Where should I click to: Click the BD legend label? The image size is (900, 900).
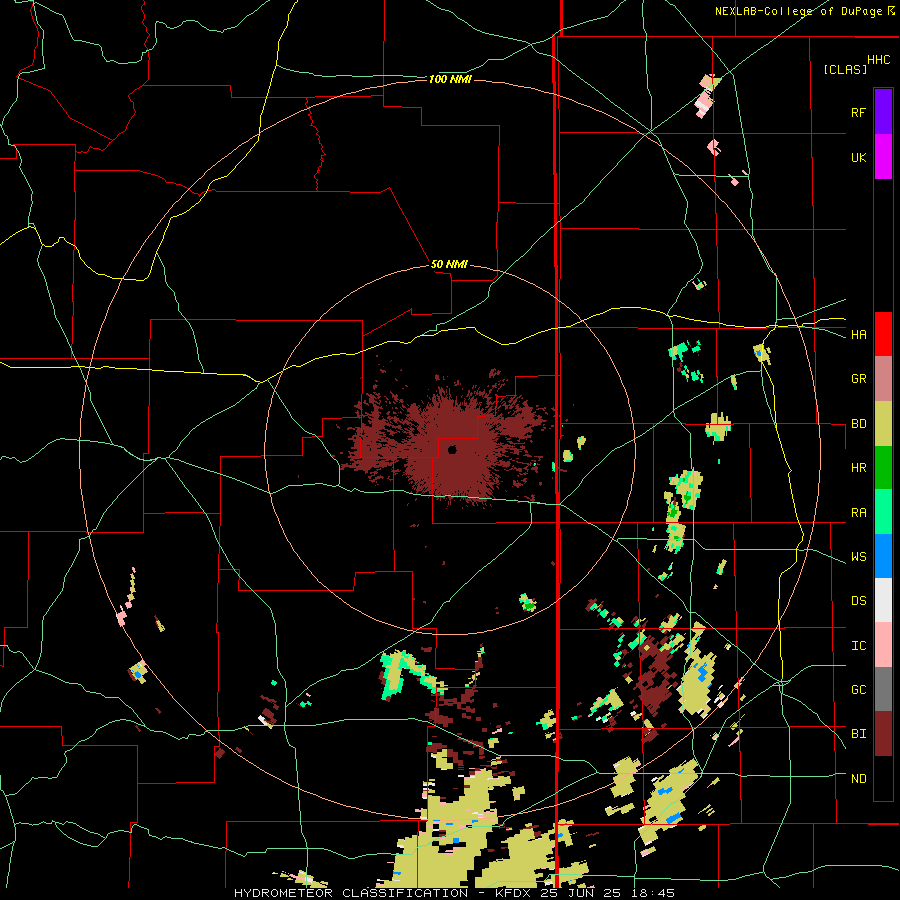(858, 424)
